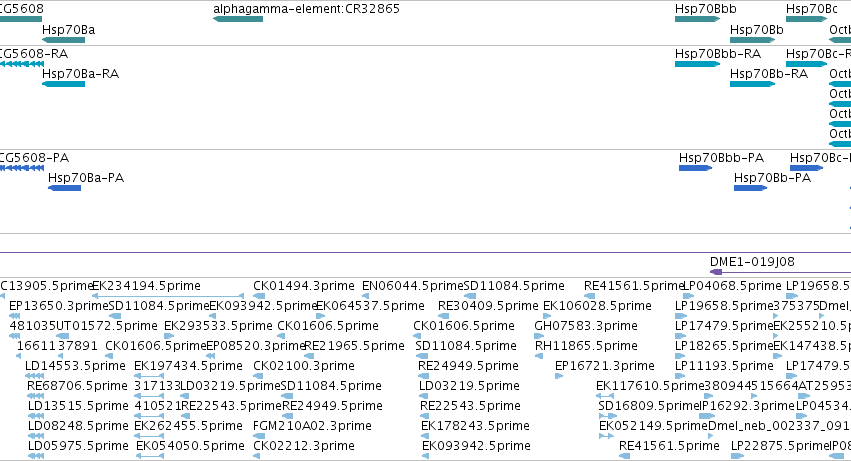
Task: Click the 317133 feature label
Action: point(157,386)
